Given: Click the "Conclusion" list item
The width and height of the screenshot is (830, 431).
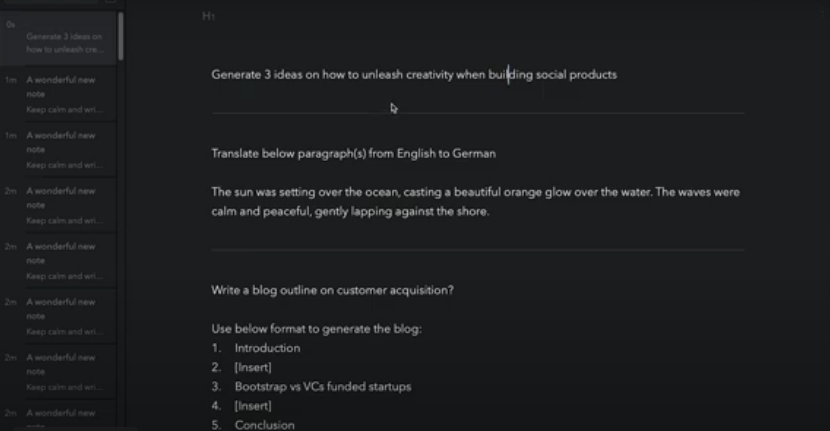Looking at the screenshot, I should pos(264,424).
